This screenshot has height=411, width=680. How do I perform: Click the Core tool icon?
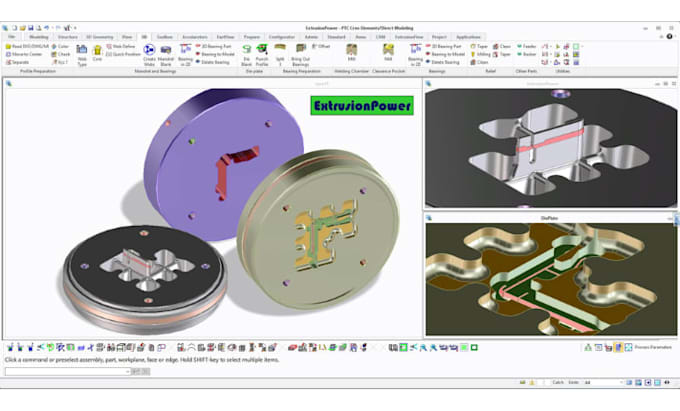[x=97, y=52]
